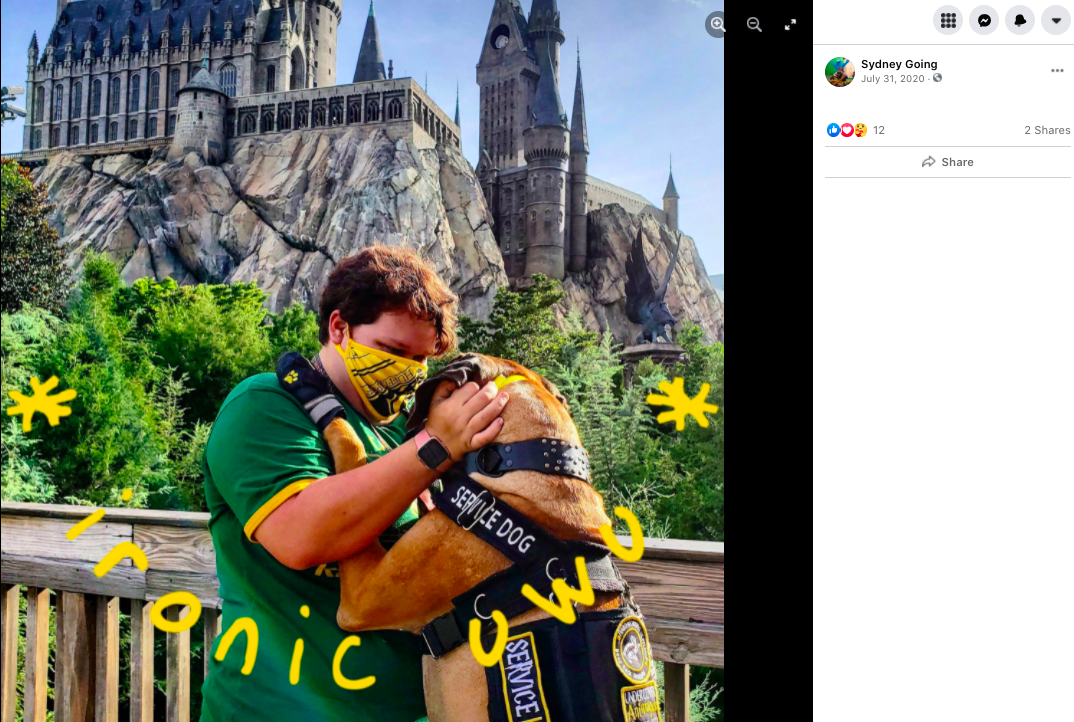The width and height of the screenshot is (1074, 722).
Task: Click the public audience globe icon
Action: click(x=938, y=78)
